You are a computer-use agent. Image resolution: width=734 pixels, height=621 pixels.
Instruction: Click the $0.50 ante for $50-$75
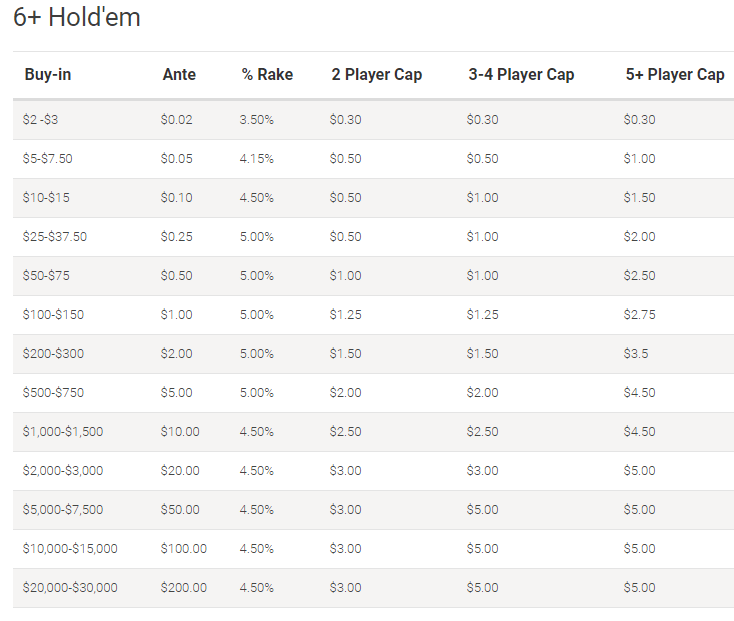click(x=176, y=276)
